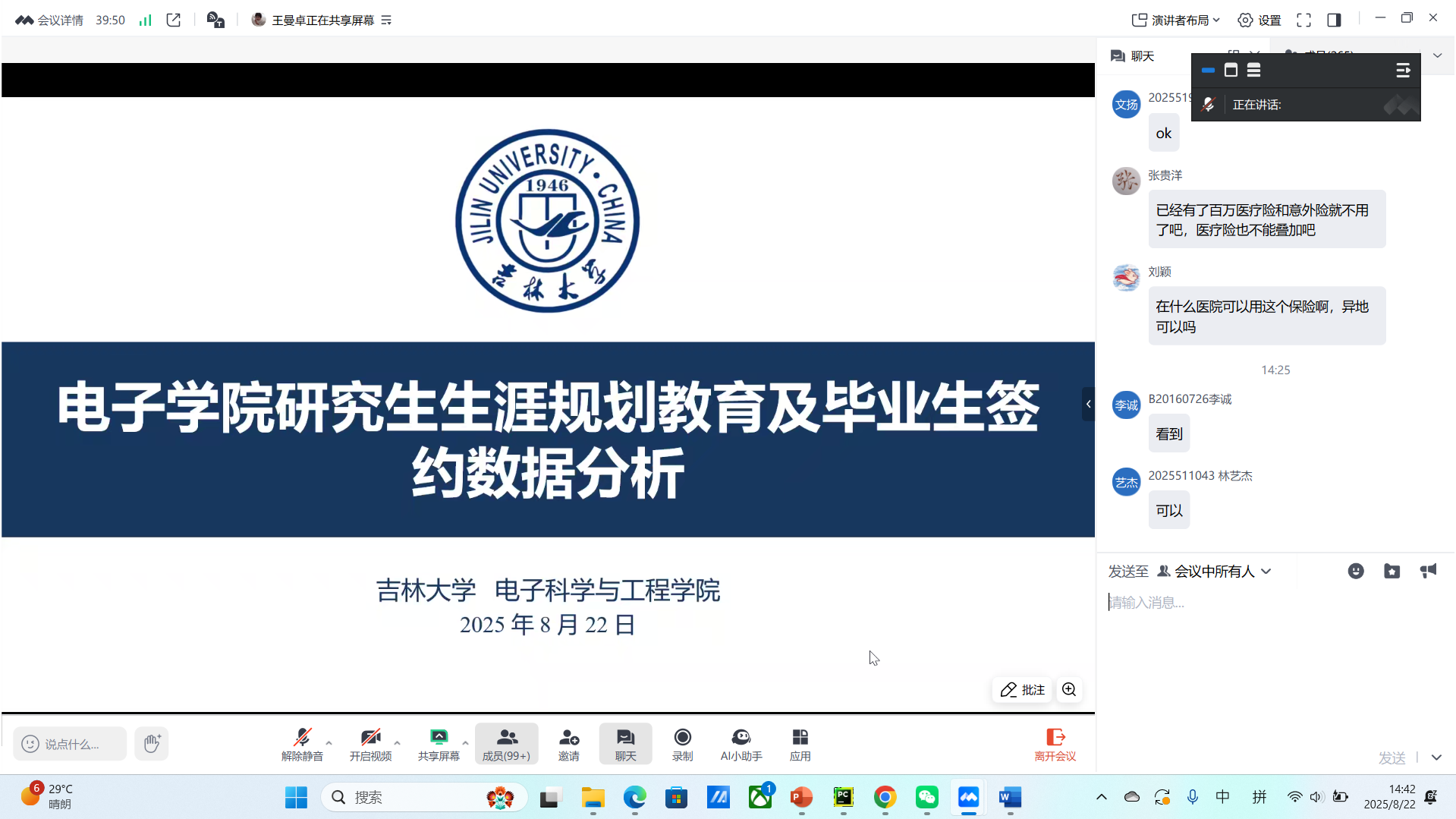1456x819 pixels.
Task: Click the raise hand icon
Action: click(152, 743)
